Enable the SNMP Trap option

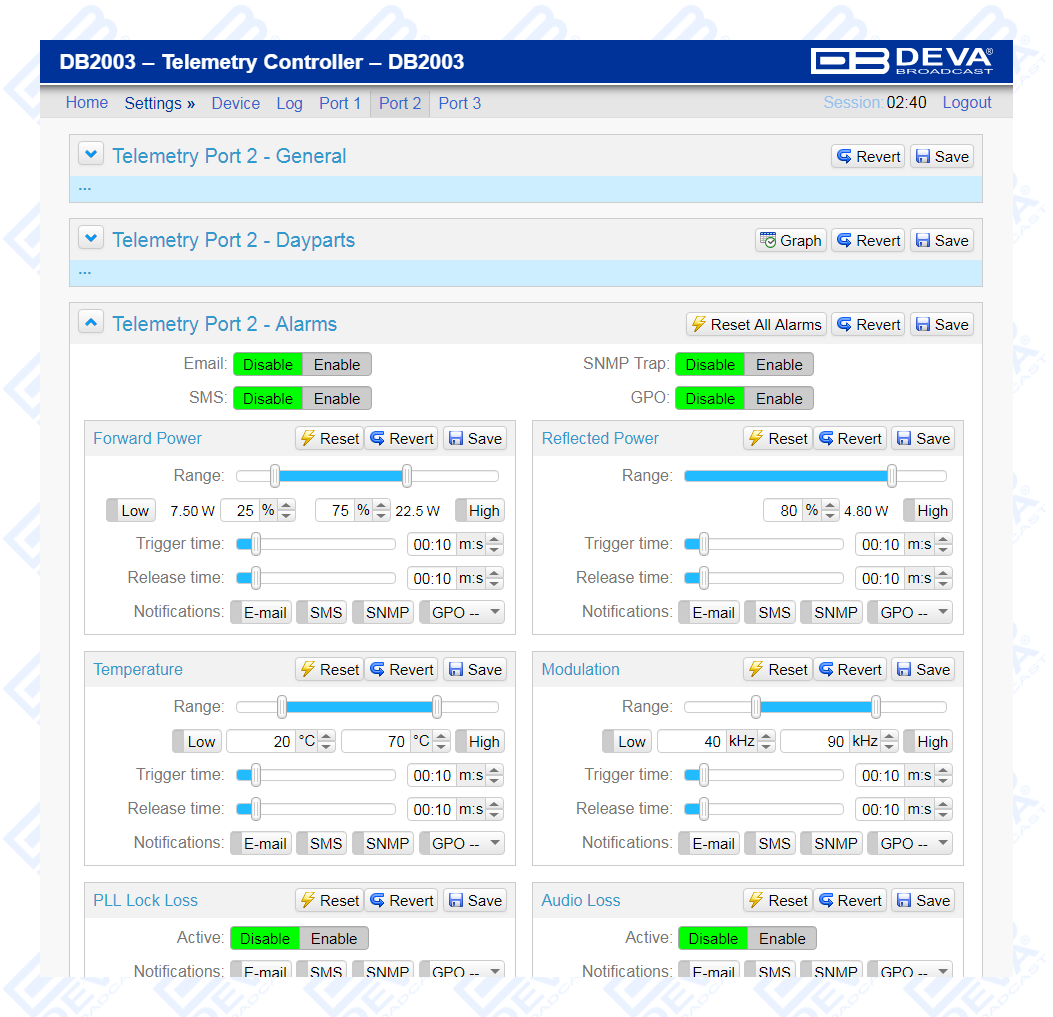779,365
